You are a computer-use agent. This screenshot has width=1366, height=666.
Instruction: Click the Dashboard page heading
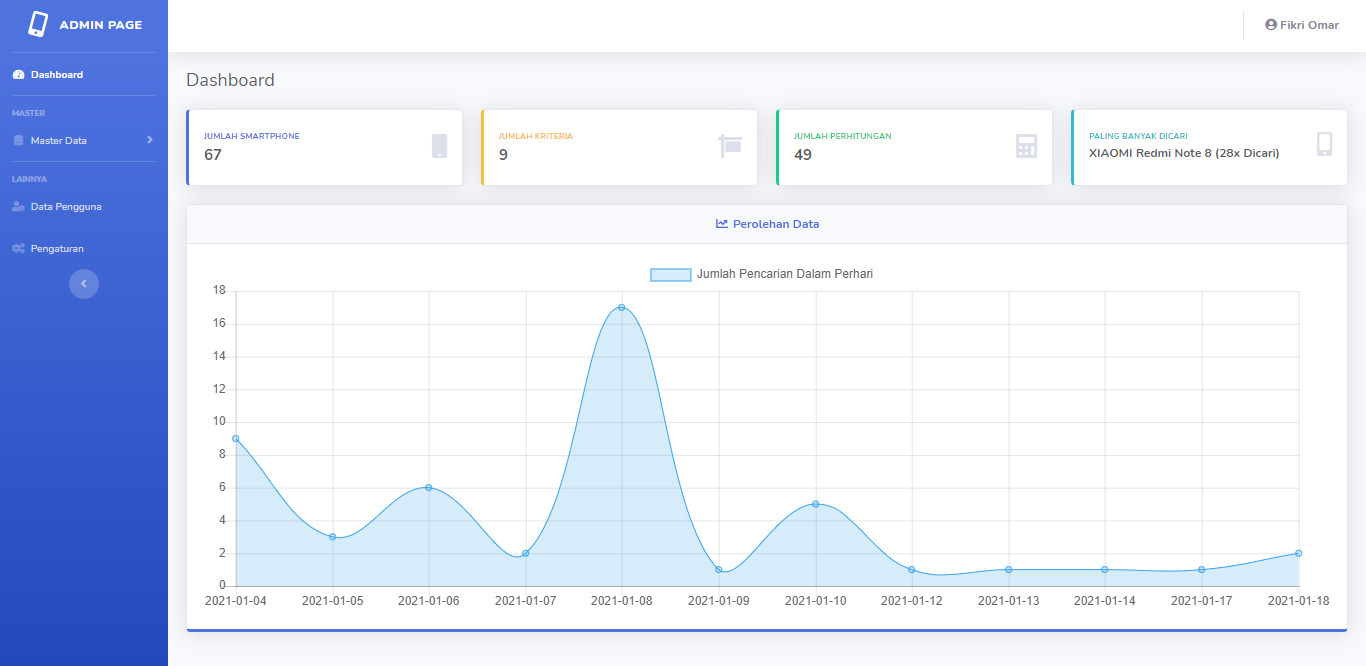point(230,80)
